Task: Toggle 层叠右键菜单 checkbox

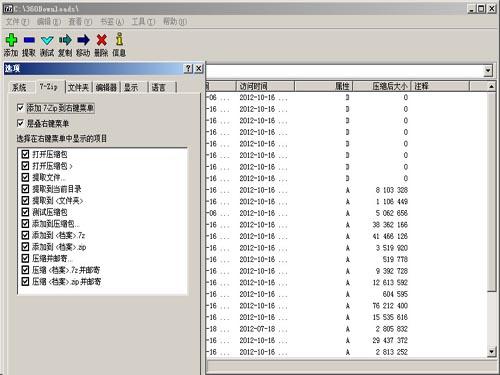Action: [20, 123]
